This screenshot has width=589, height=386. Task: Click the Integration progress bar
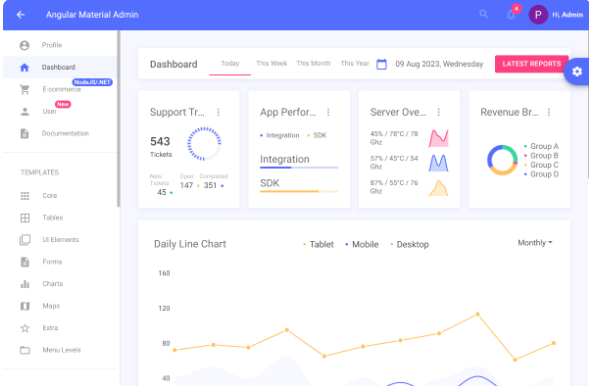coord(299,167)
